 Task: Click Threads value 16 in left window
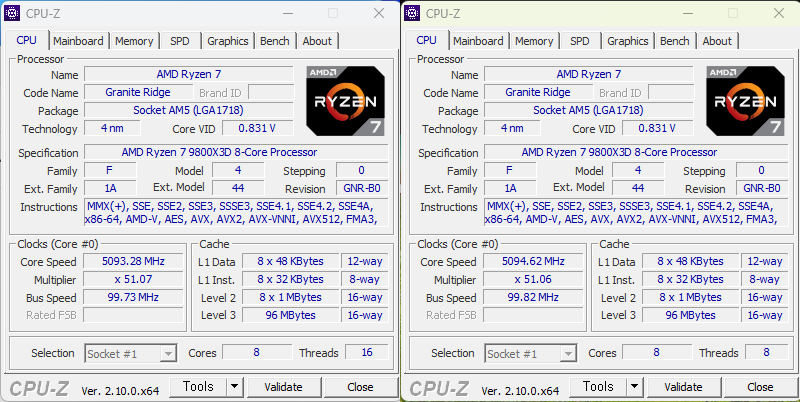pos(367,353)
